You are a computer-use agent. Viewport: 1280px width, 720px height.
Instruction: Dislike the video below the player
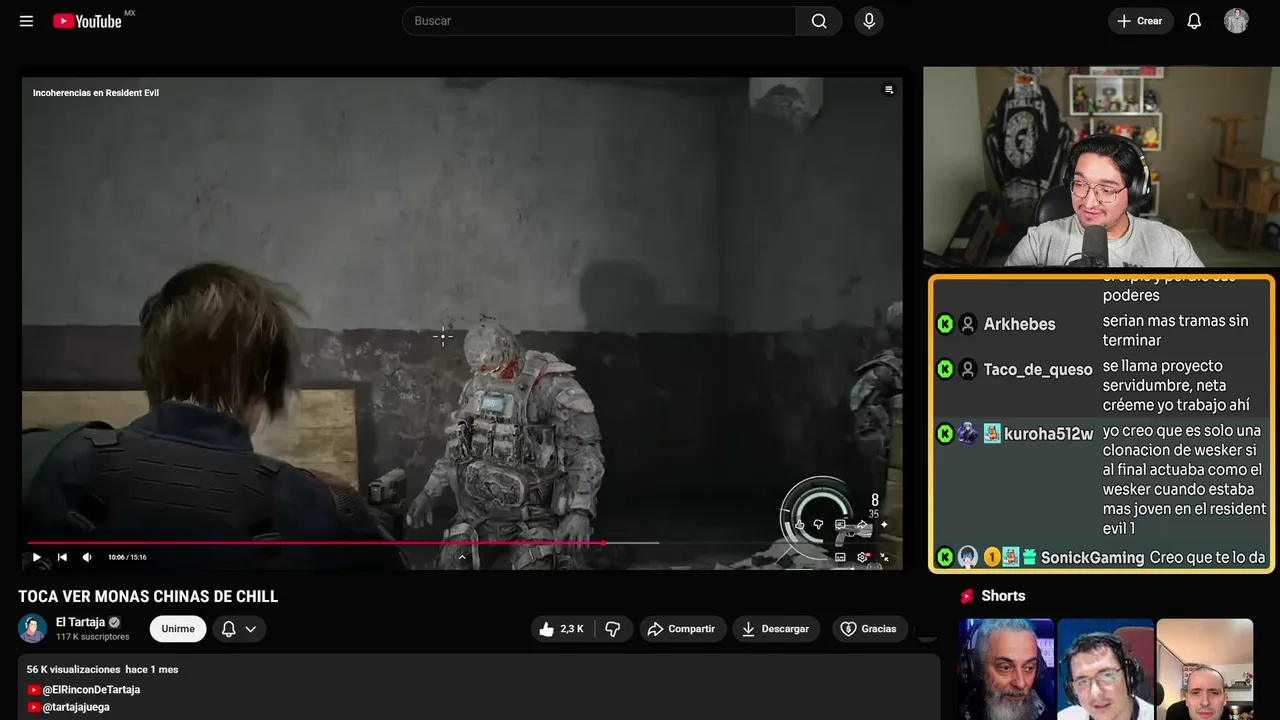point(613,629)
